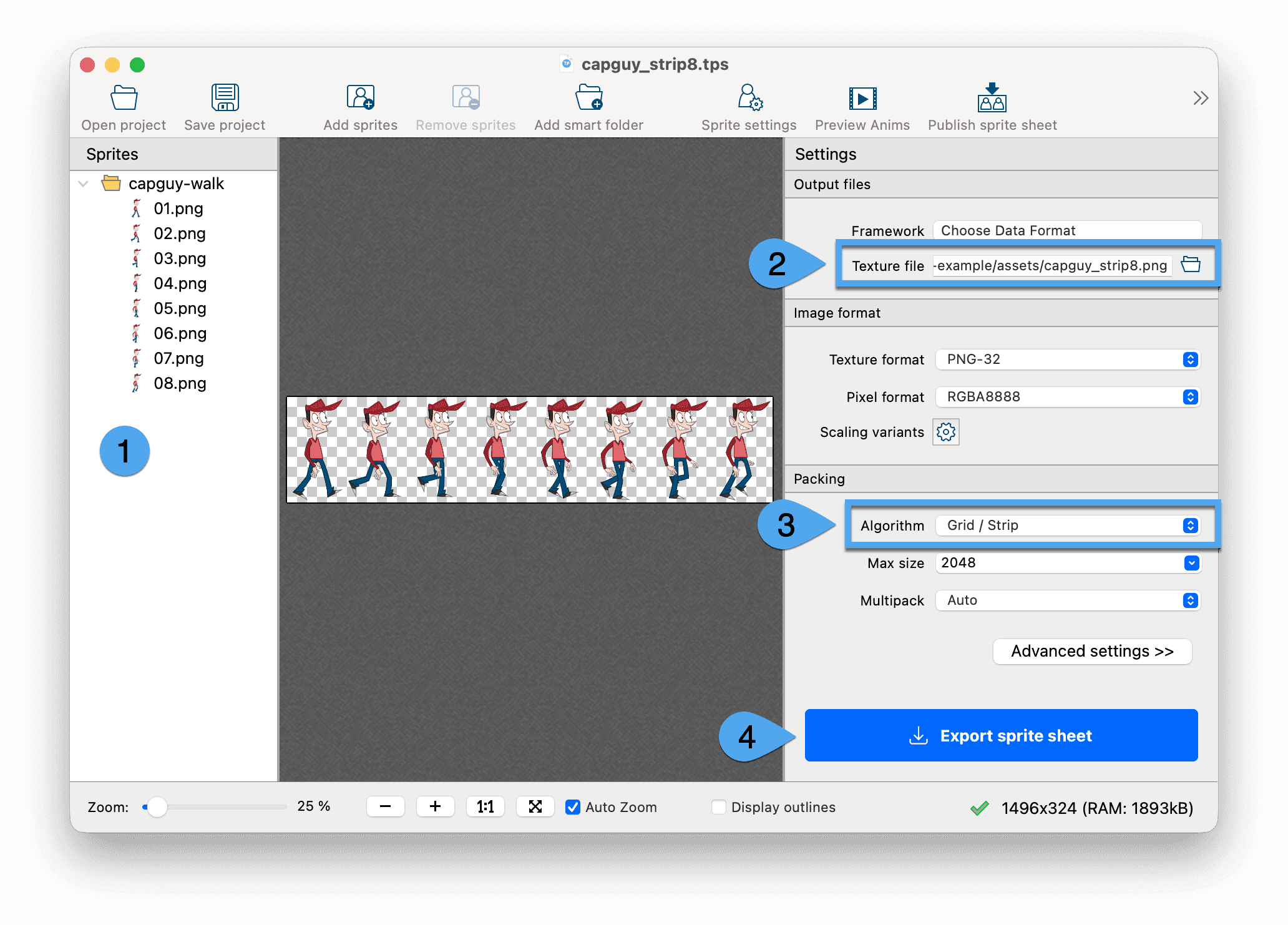Open the Multipack dropdown
The image size is (1288, 925).
[x=1068, y=600]
